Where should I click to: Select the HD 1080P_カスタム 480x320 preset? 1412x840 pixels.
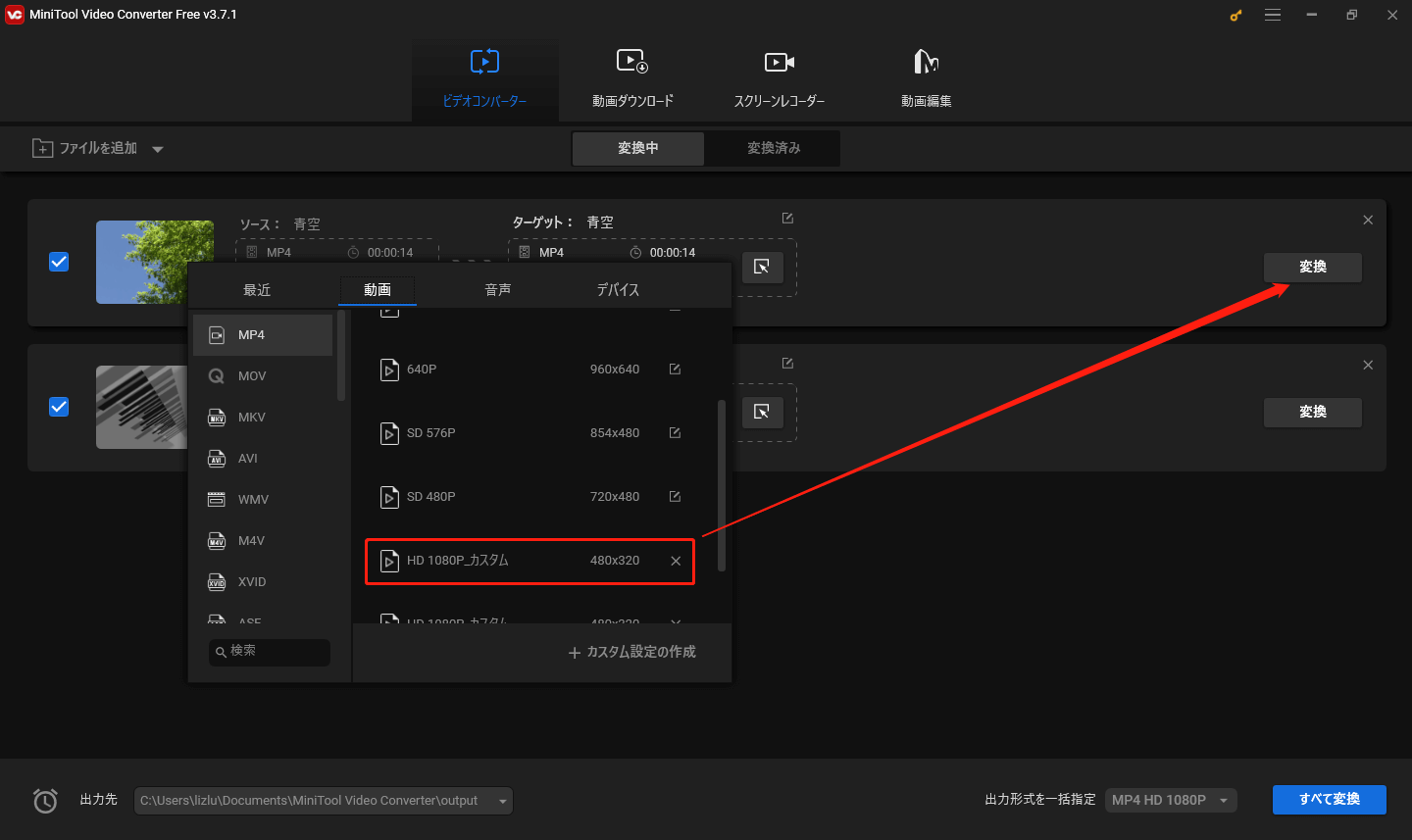pos(529,562)
